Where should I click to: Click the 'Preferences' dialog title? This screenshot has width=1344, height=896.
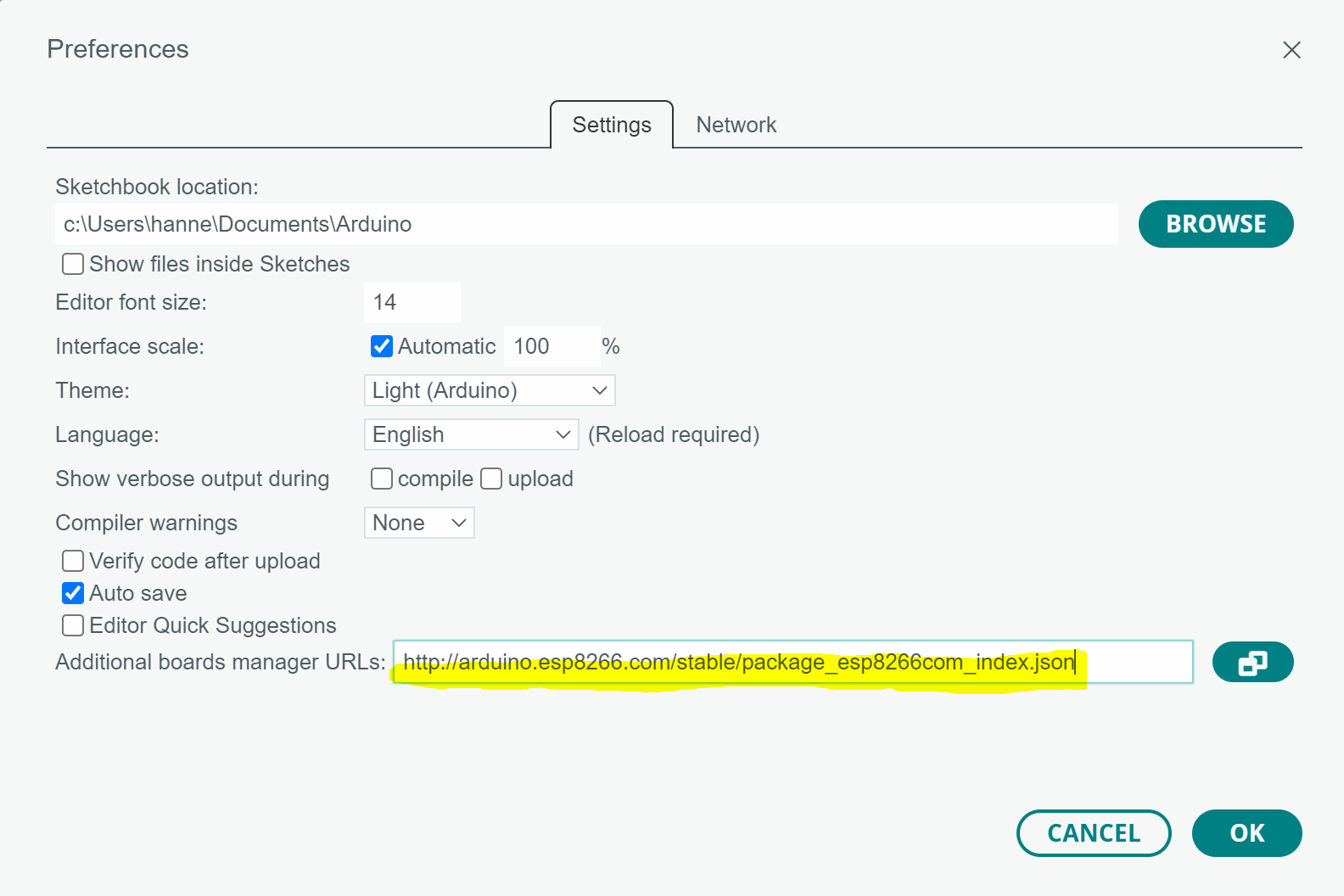coord(118,49)
